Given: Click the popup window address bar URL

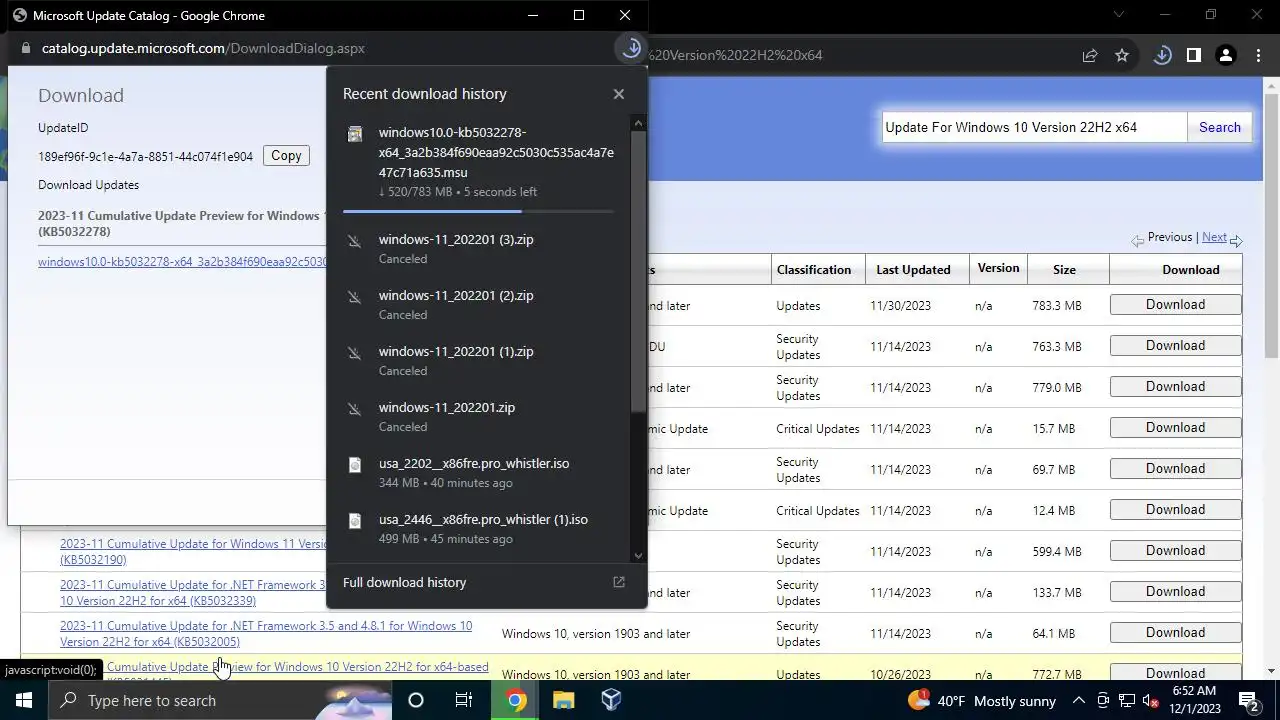Looking at the screenshot, I should (203, 48).
